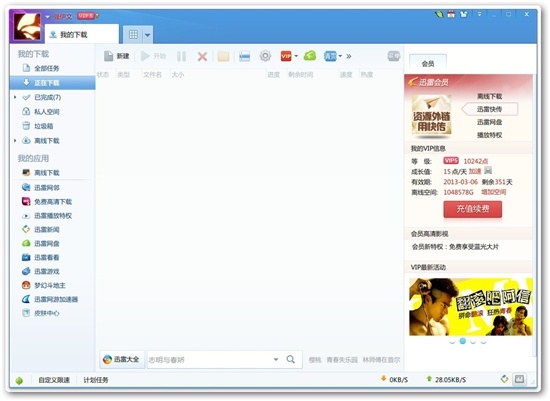Click the green cloud toolbar icon

point(310,56)
